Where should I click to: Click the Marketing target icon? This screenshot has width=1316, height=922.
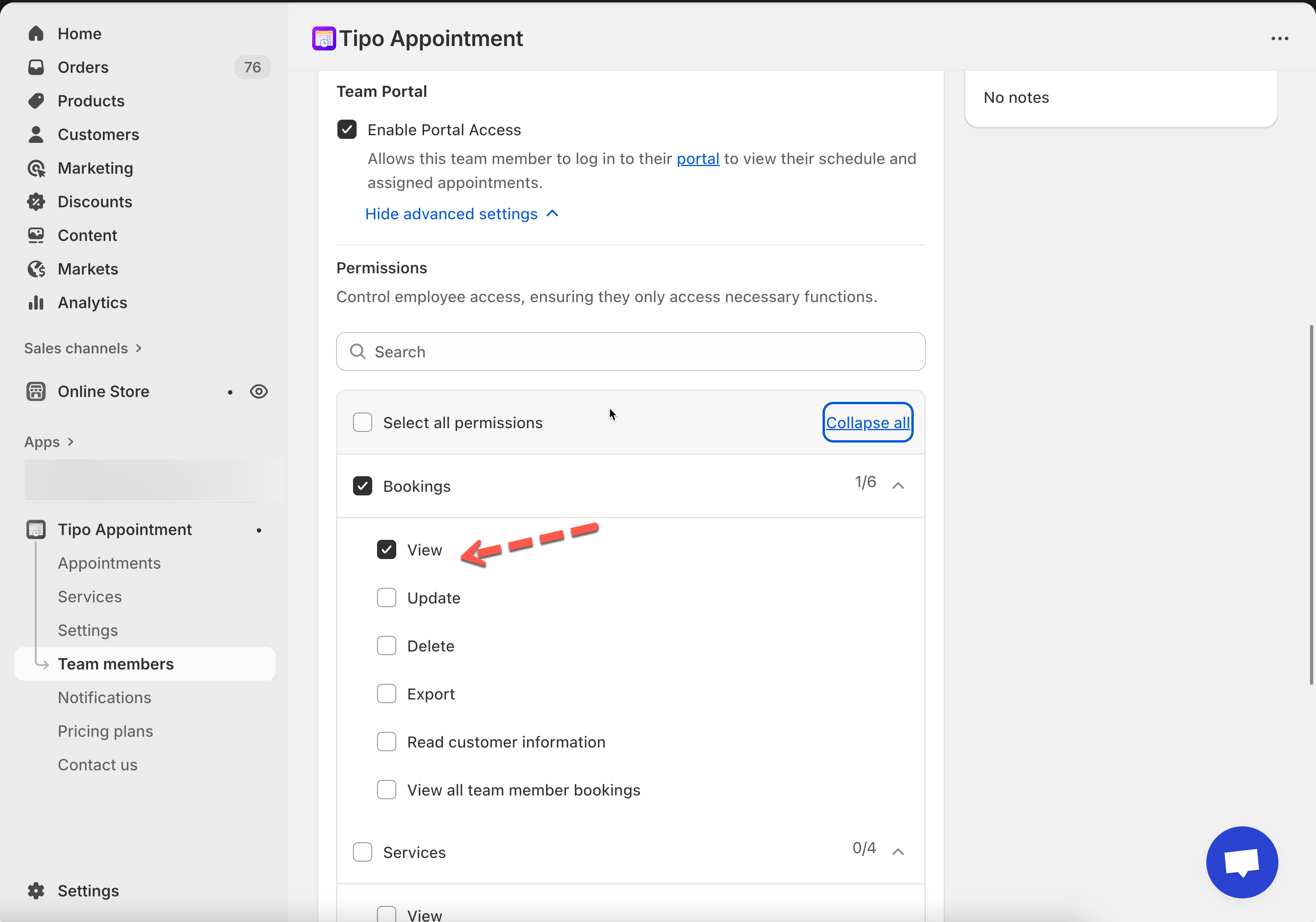pos(36,168)
